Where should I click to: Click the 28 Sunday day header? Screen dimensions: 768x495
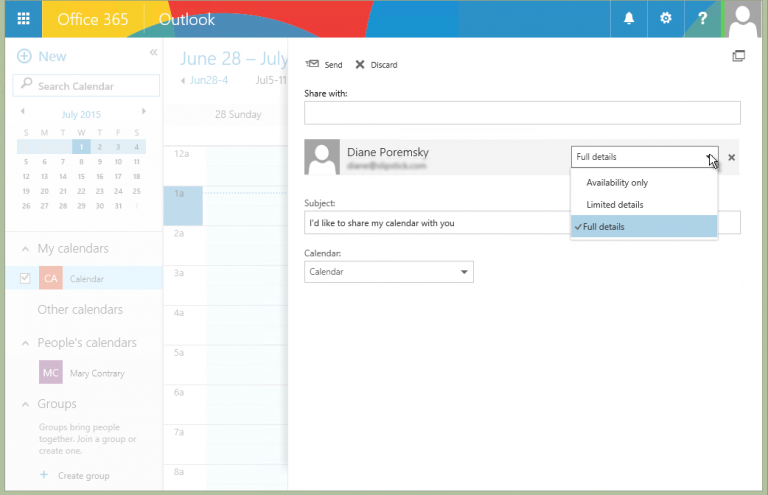click(238, 114)
